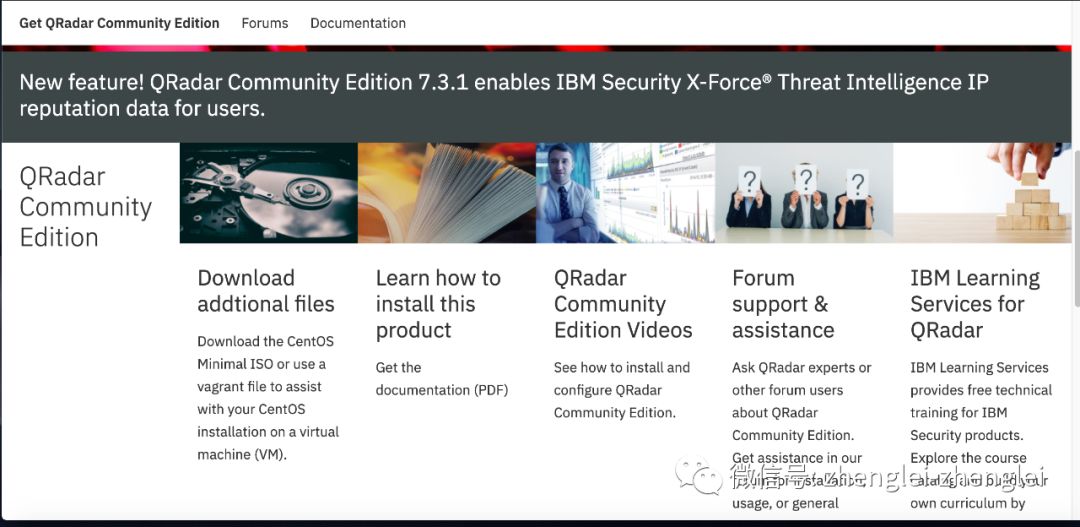This screenshot has width=1080, height=527.
Task: Click the New feature QRadar 7.3.1 banner text
Action: tap(504, 96)
